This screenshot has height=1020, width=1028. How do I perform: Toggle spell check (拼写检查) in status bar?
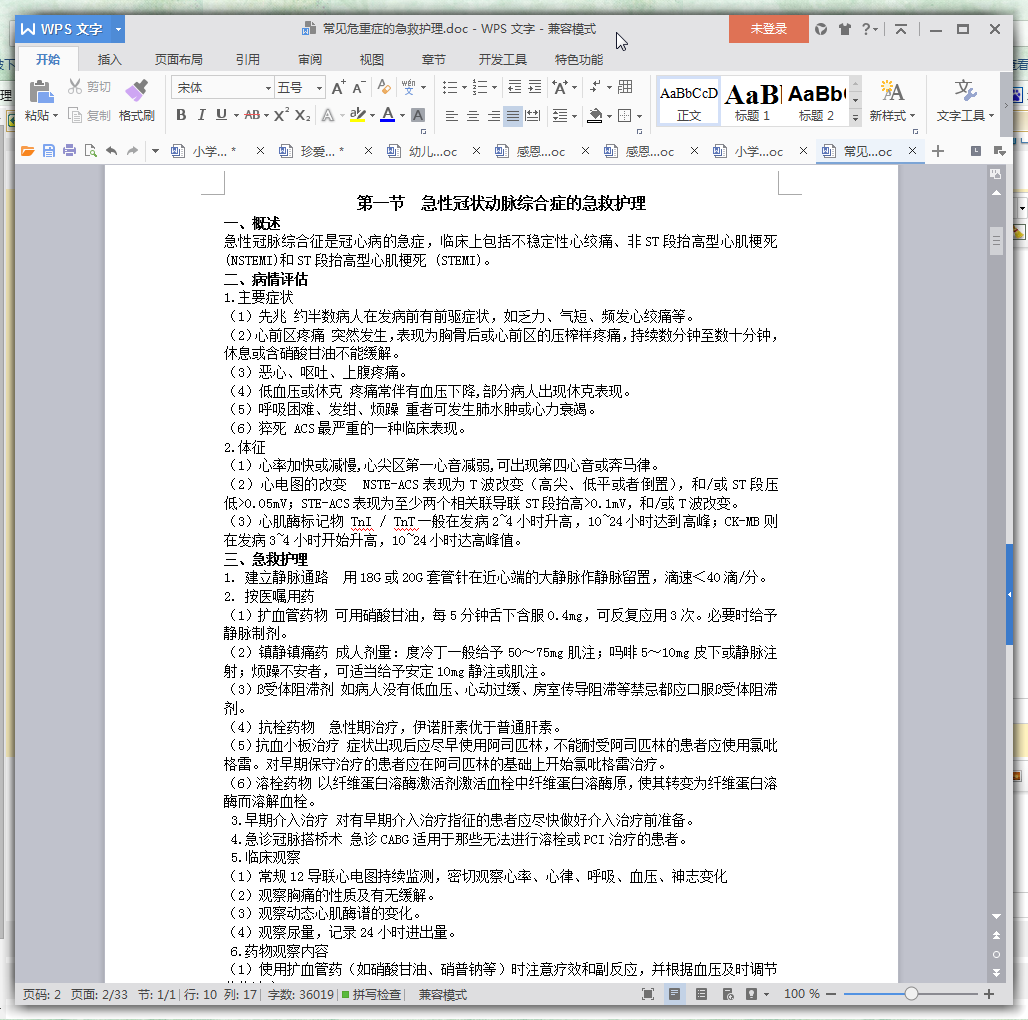[372, 995]
